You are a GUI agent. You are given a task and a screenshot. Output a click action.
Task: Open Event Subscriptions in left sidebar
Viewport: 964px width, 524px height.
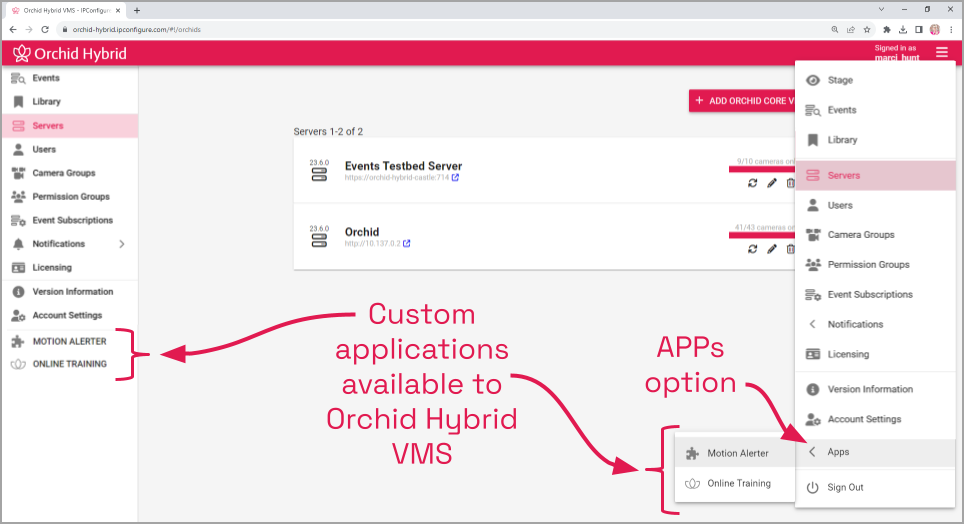pos(69,220)
